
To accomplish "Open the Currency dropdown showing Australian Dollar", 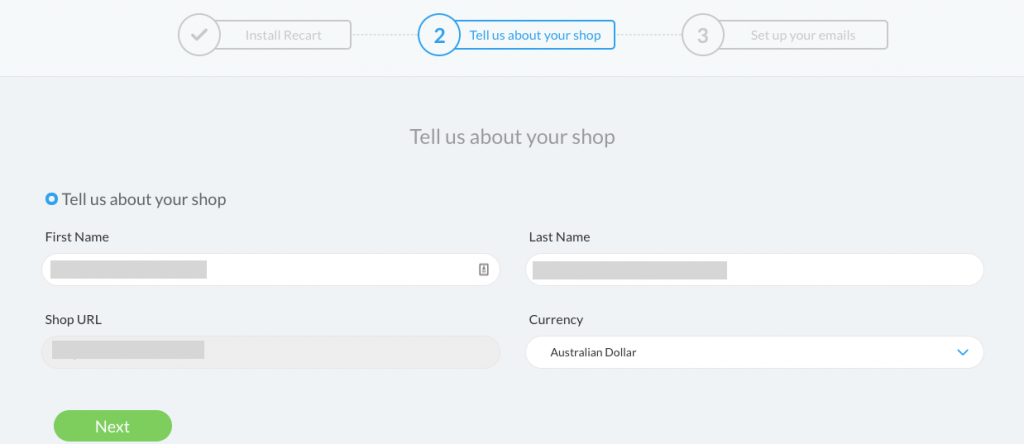I will pyautogui.click(x=754, y=353).
